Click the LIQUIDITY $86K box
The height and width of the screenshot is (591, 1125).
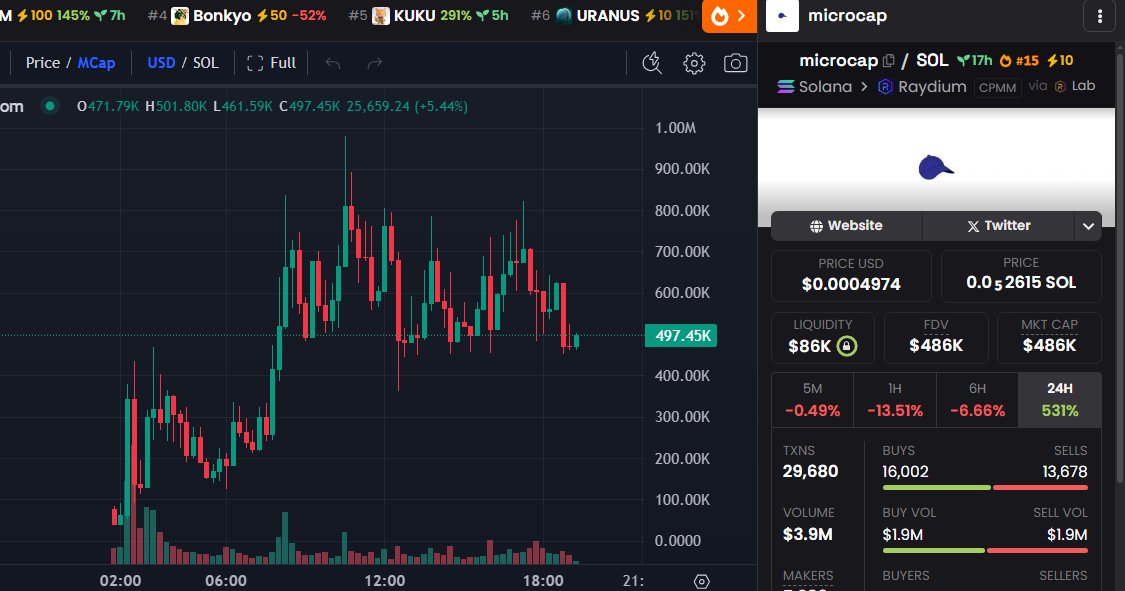coord(822,337)
